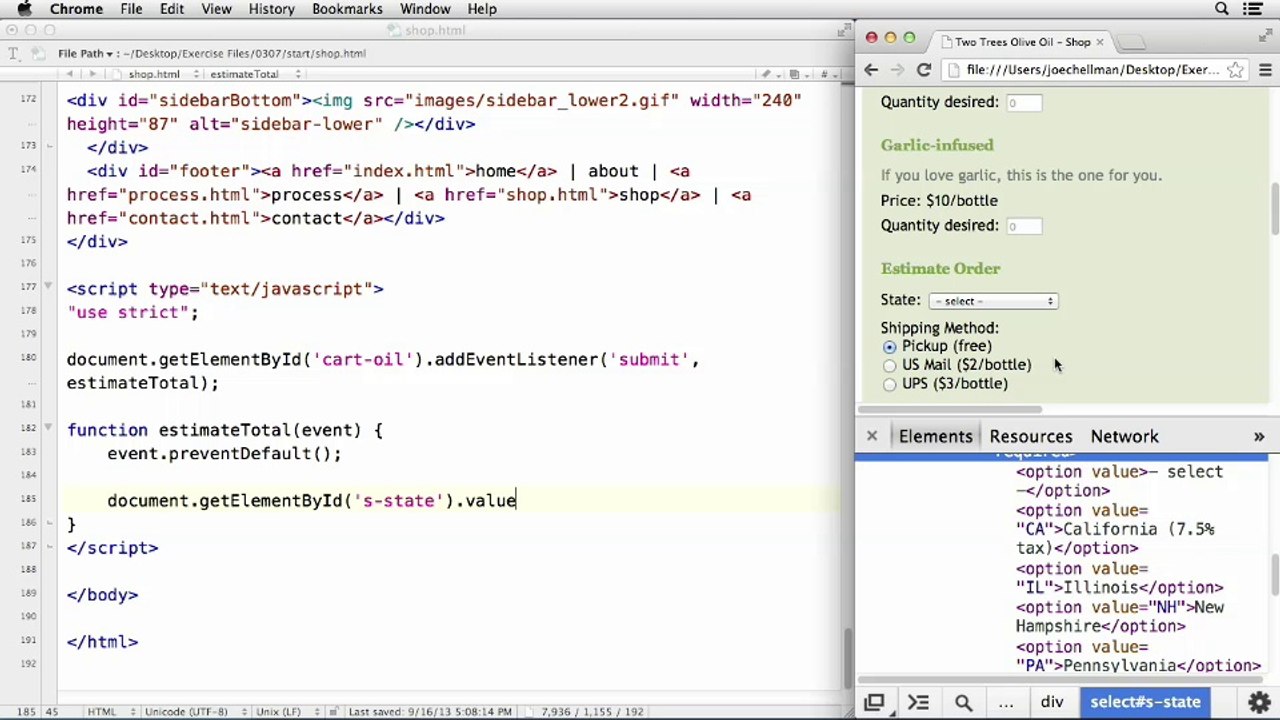Screen dimensions: 1280x720
Task: Select the Pickup (free) radio button
Action: [889, 347]
